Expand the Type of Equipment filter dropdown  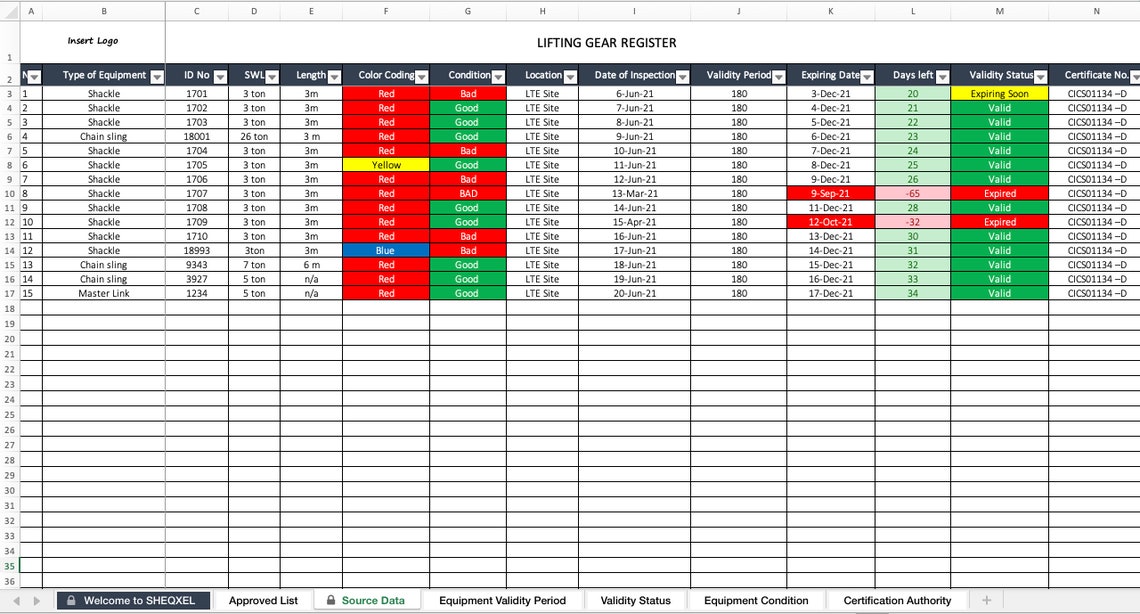(x=159, y=75)
